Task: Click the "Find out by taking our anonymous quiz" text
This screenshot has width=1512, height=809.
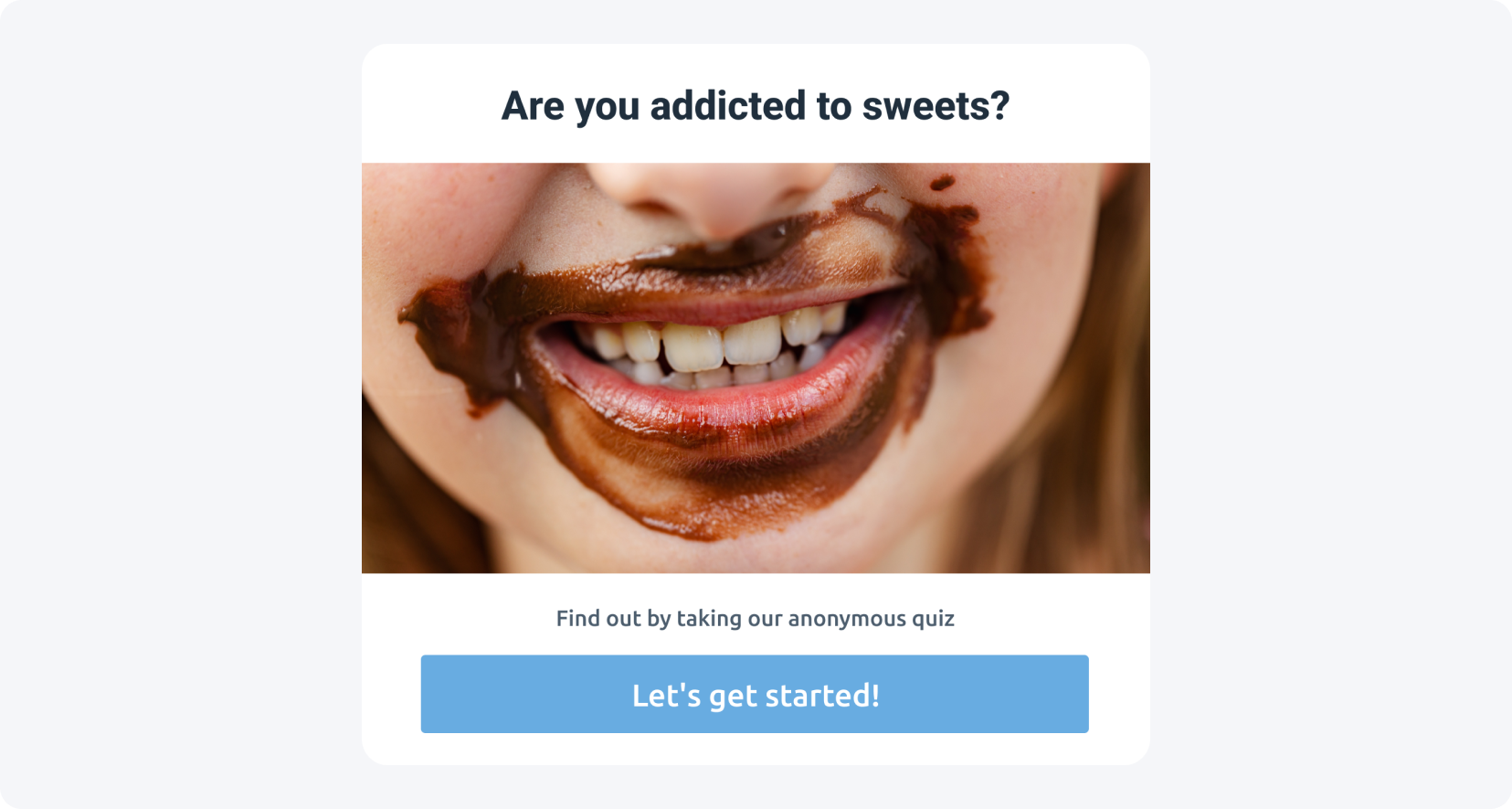Action: (x=756, y=619)
